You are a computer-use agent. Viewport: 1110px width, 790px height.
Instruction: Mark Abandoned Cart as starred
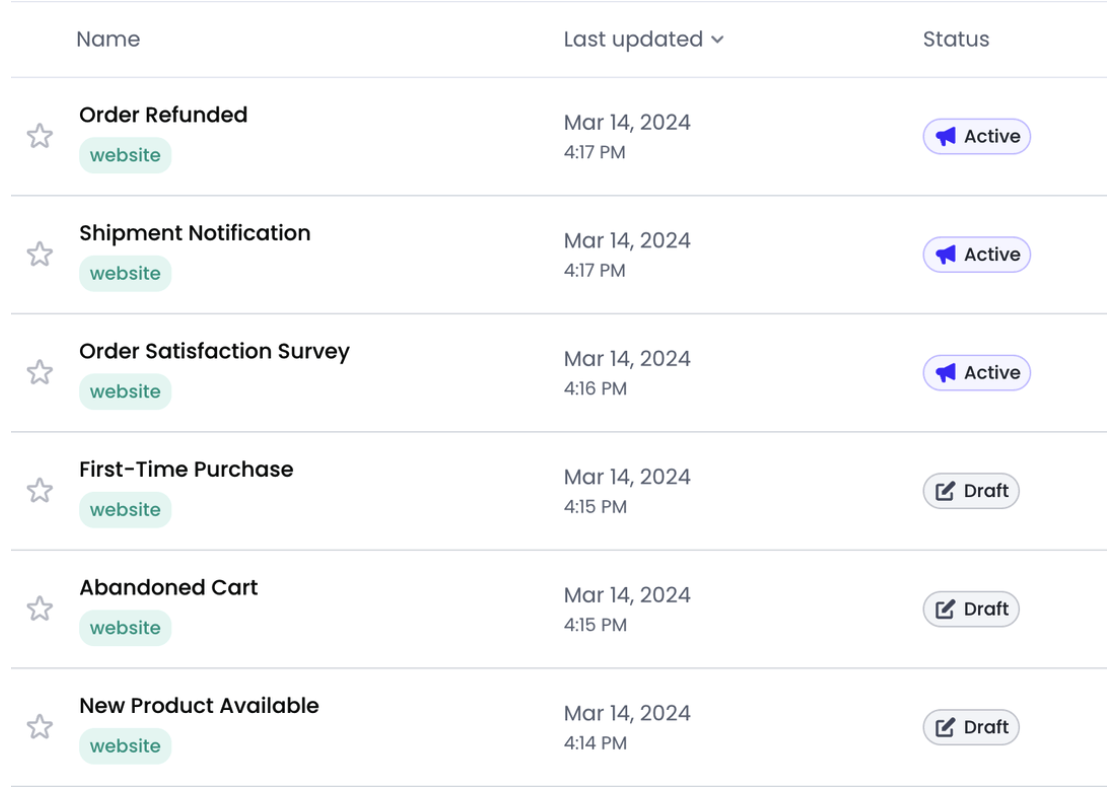tap(40, 608)
